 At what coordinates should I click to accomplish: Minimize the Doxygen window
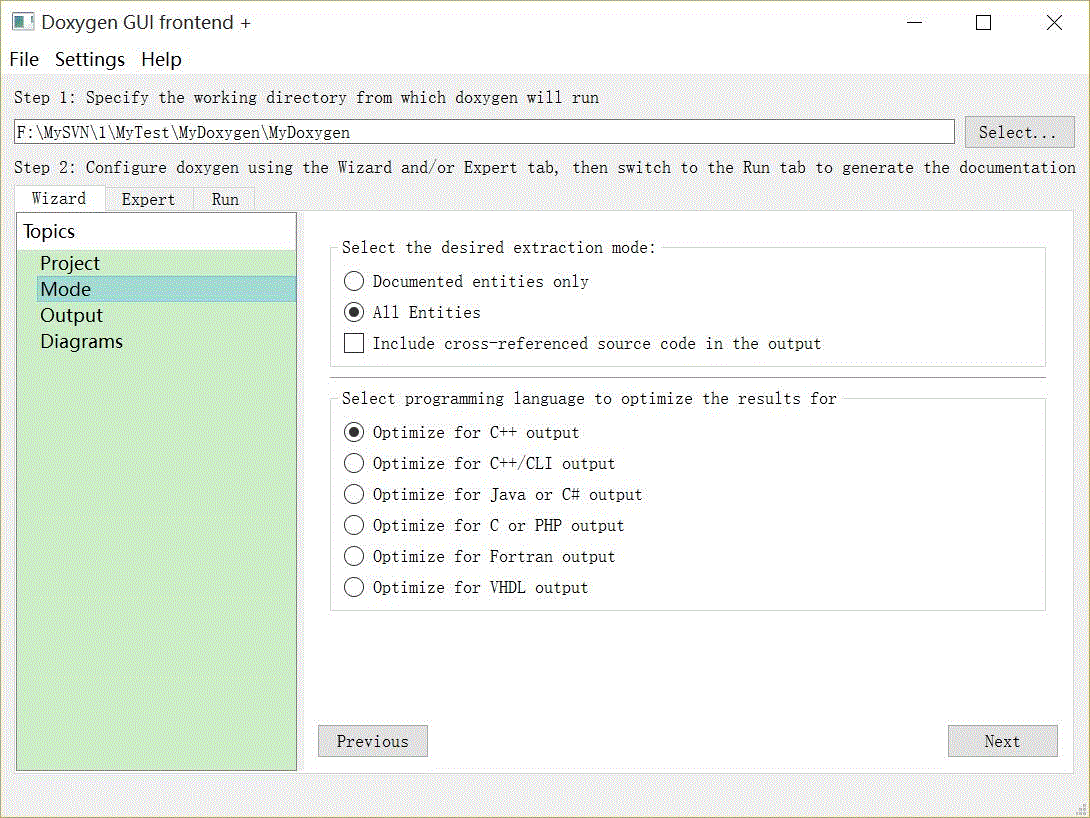(915, 22)
